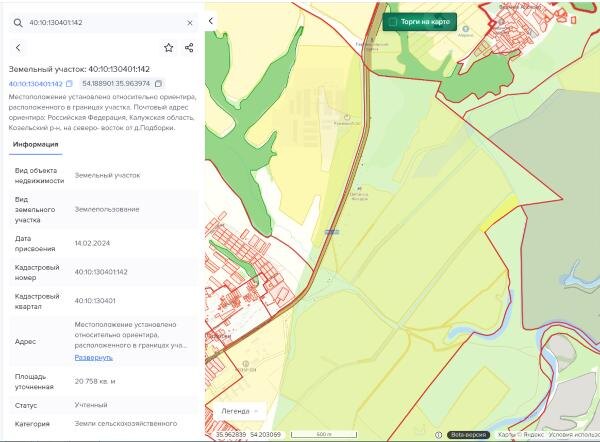Click the 600 m scale bar

[x=324, y=434]
